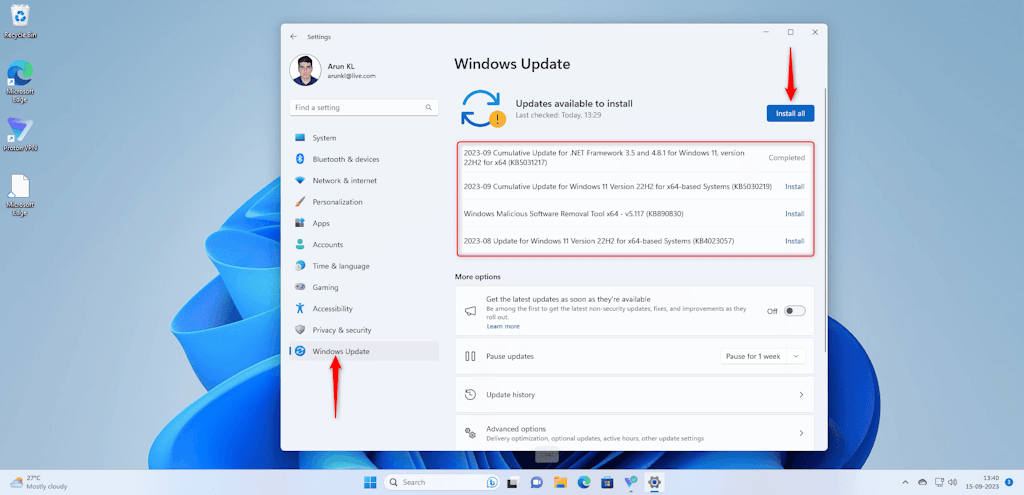Launch Microsoft Edge from taskbar
1024x495 pixels.
pyautogui.click(x=584, y=483)
